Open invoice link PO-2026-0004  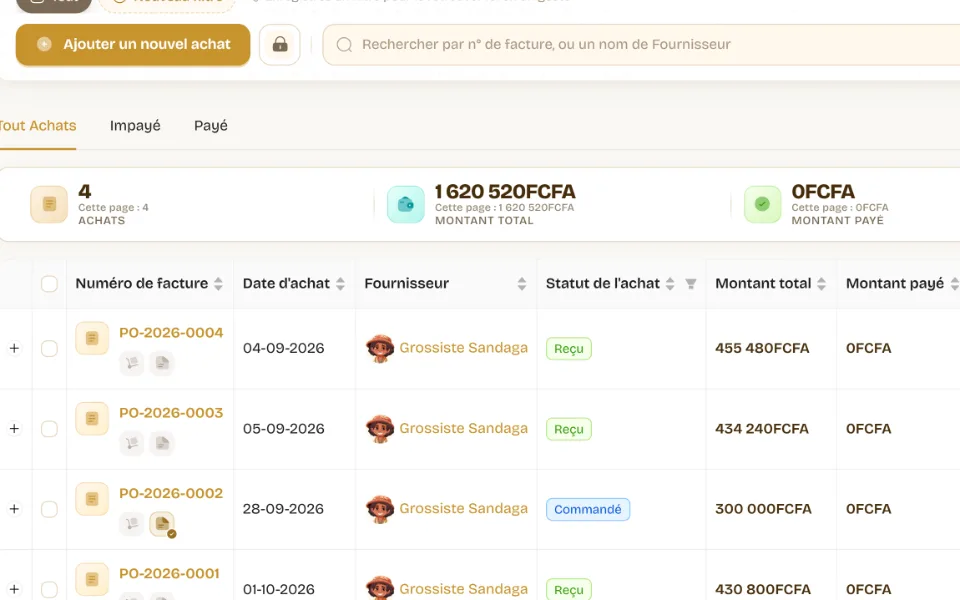point(171,333)
